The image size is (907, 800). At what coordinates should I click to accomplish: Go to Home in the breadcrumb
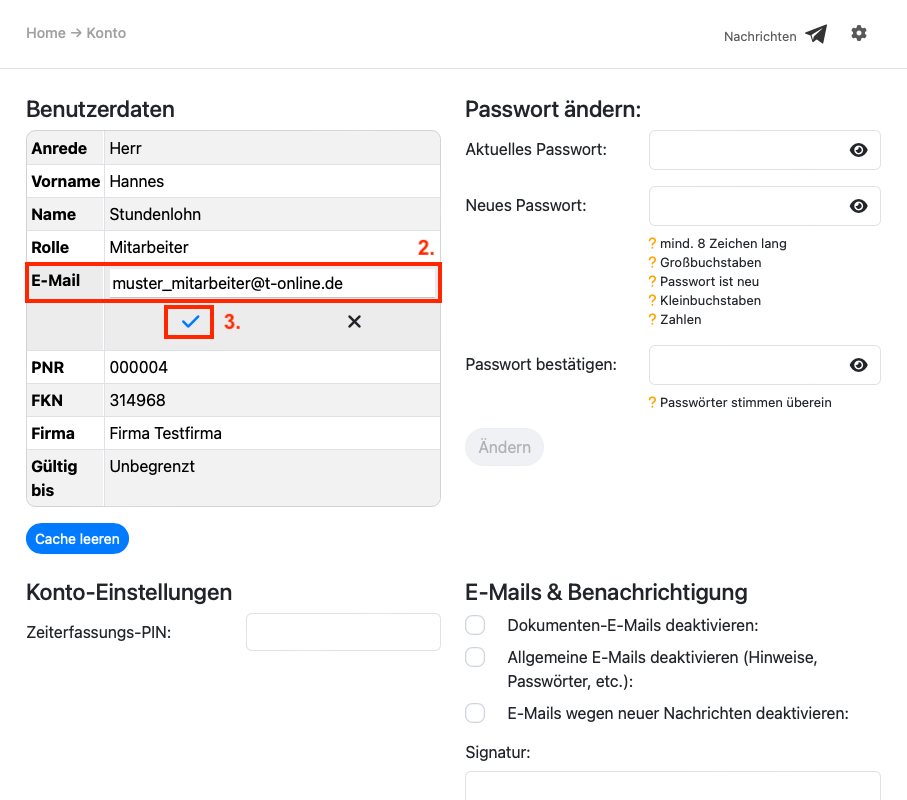[45, 33]
